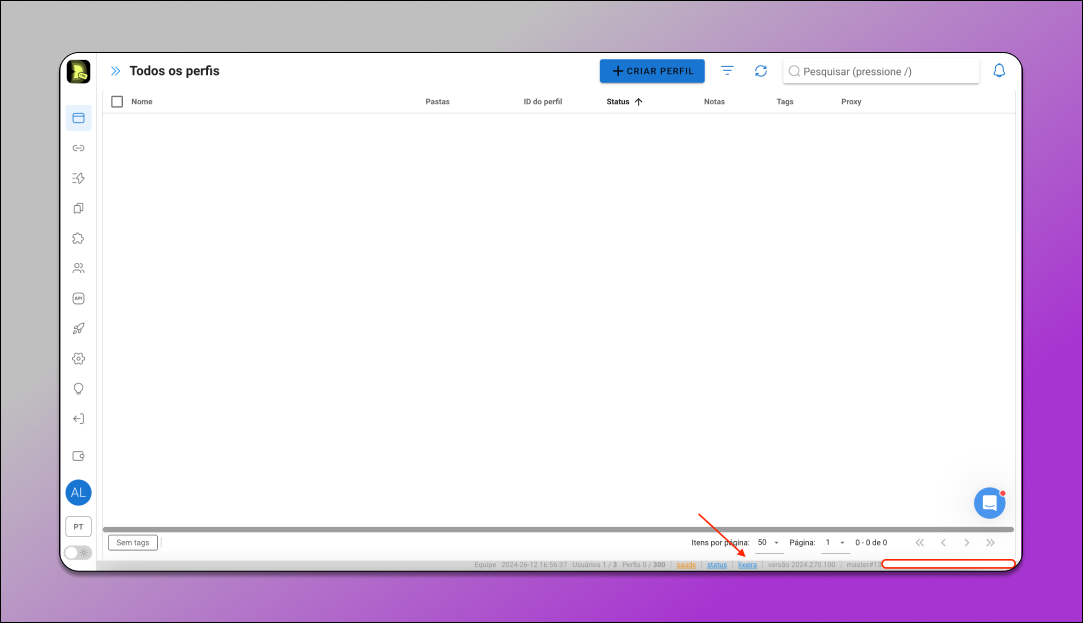Open the lightning automation icon in sidebar
This screenshot has height=623, width=1083.
pyautogui.click(x=78, y=178)
